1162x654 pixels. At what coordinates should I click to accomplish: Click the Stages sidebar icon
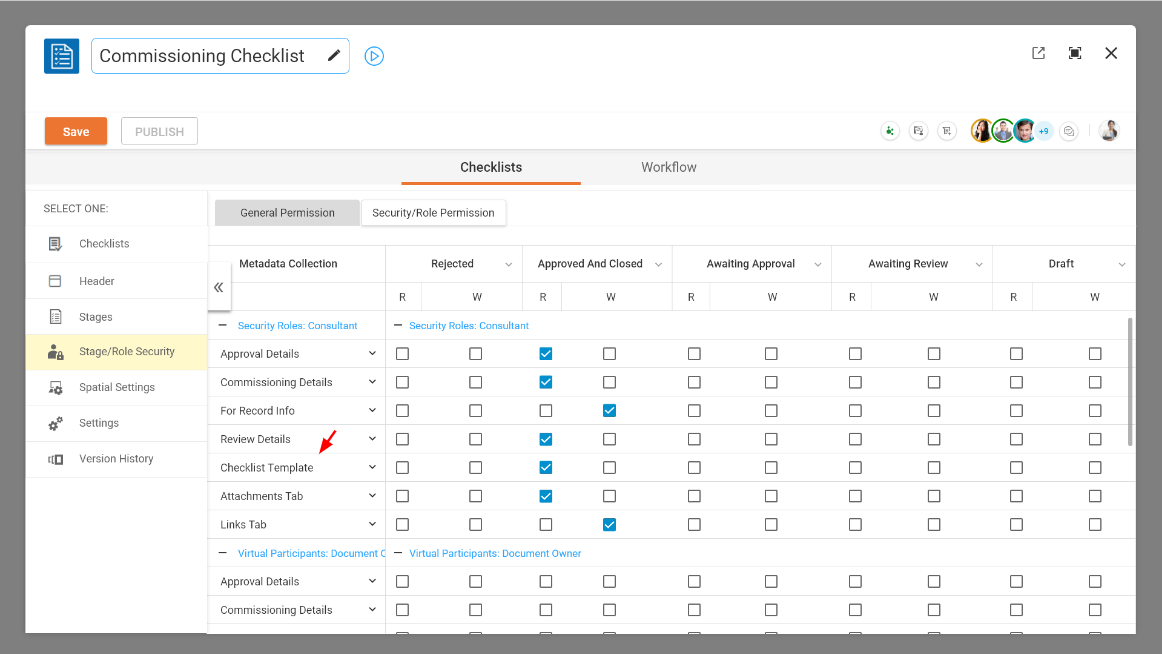tap(56, 317)
